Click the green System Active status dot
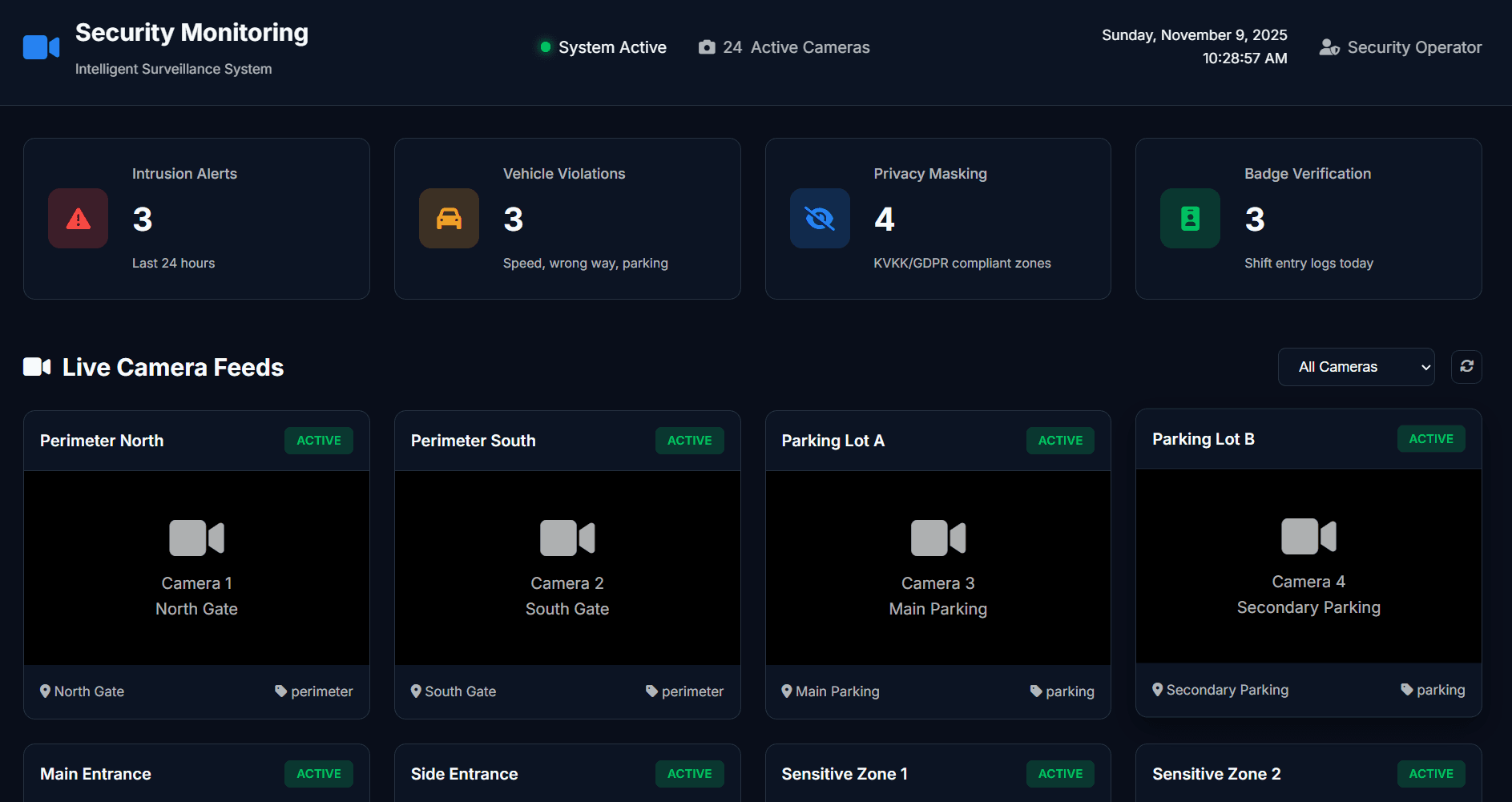The width and height of the screenshot is (1512, 802). click(x=546, y=47)
